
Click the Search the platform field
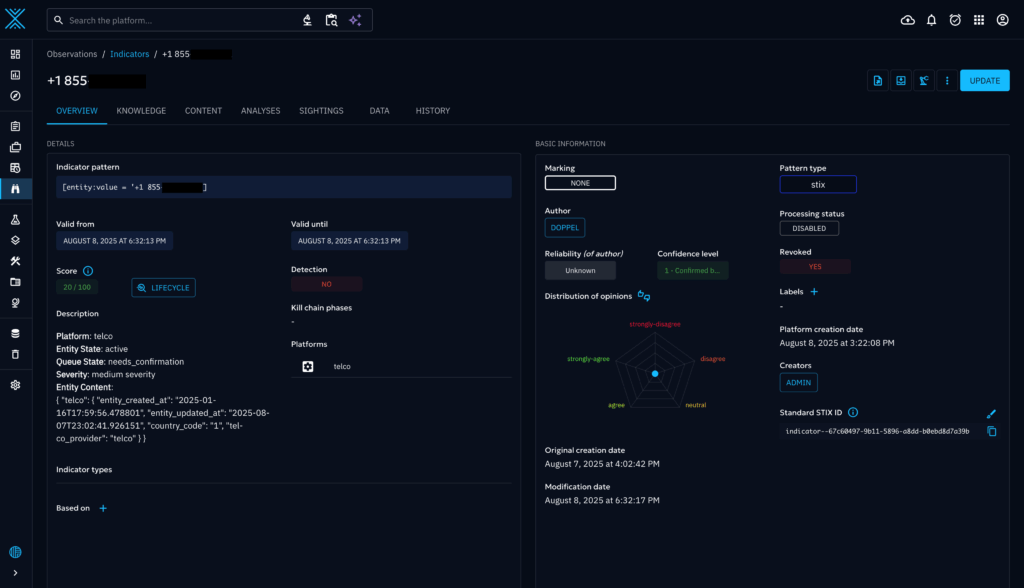180,20
